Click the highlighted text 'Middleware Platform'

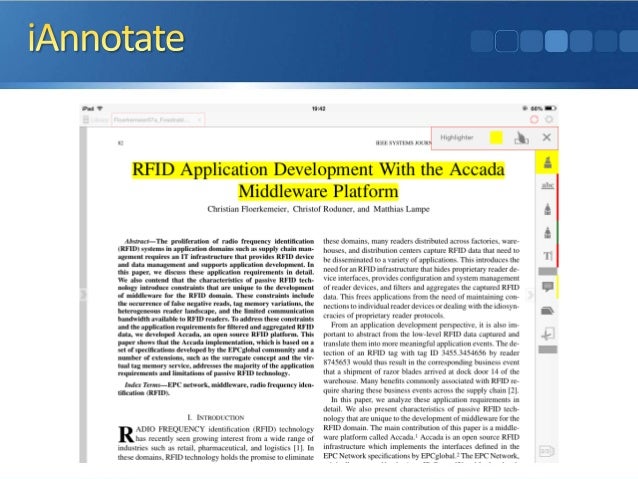pos(318,191)
